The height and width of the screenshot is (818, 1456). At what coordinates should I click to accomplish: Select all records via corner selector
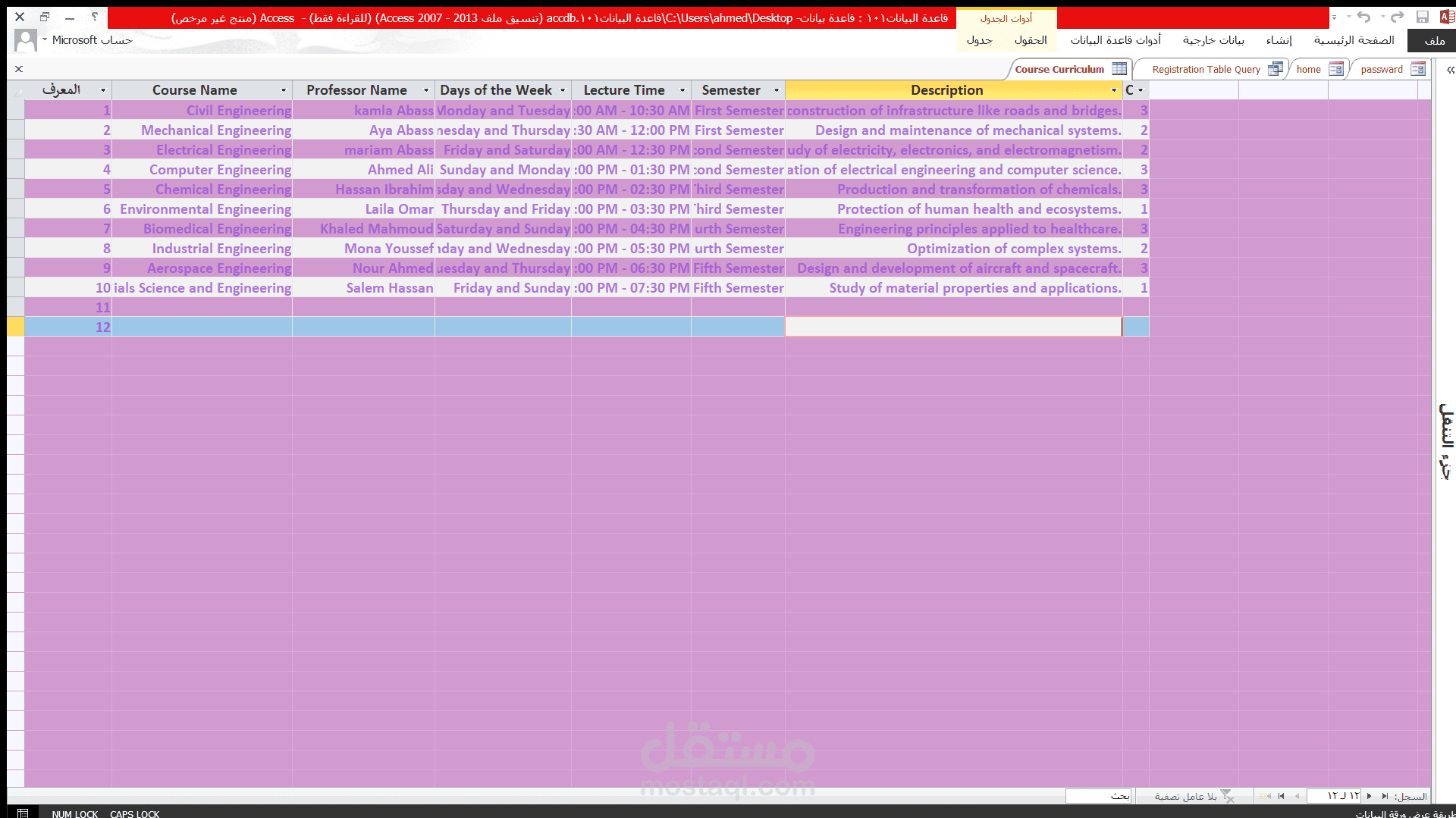pos(16,90)
